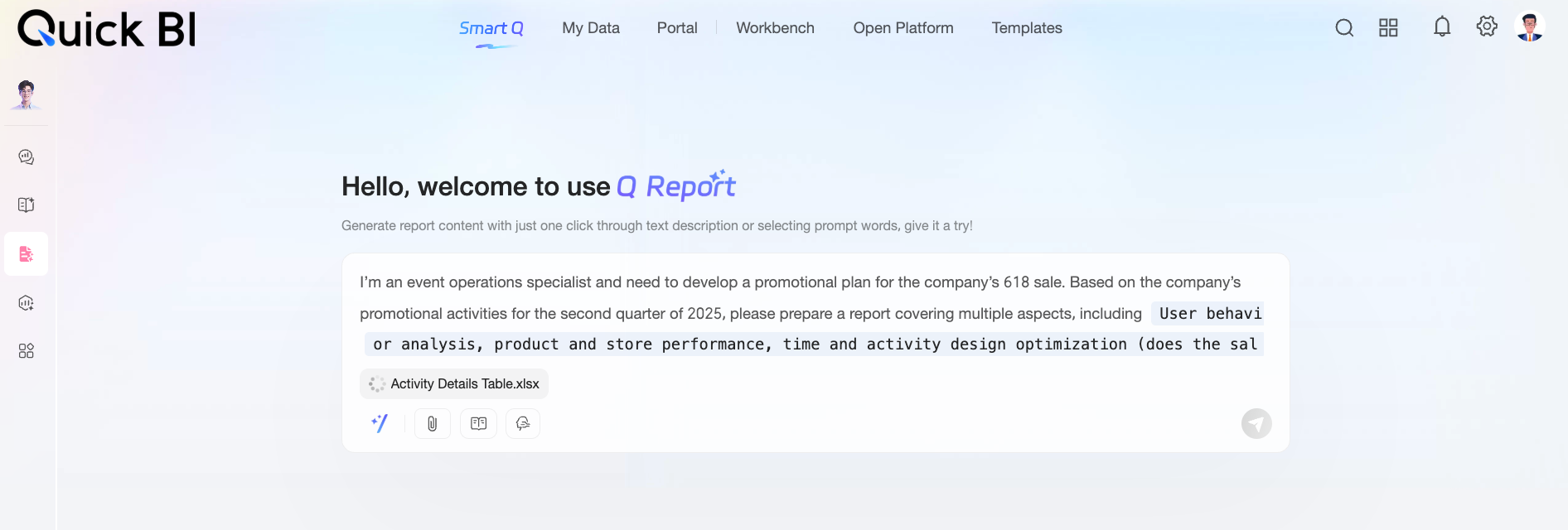Select the Q Report sidebar icon
Viewport: 1568px width, 530px height.
[27, 254]
